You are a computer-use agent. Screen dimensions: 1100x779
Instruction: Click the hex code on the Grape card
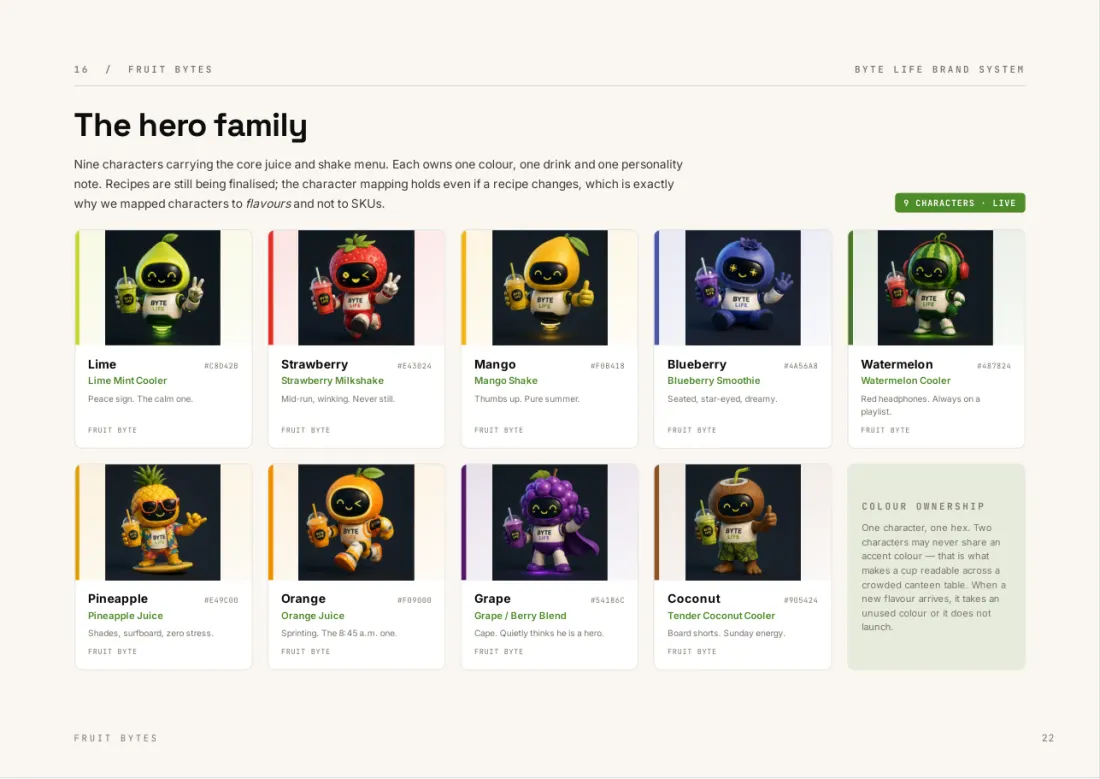(608, 600)
